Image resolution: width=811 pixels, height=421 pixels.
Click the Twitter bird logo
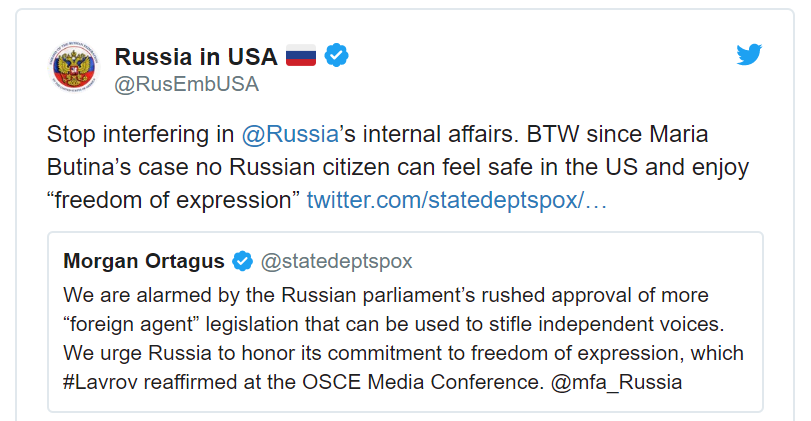point(749,54)
